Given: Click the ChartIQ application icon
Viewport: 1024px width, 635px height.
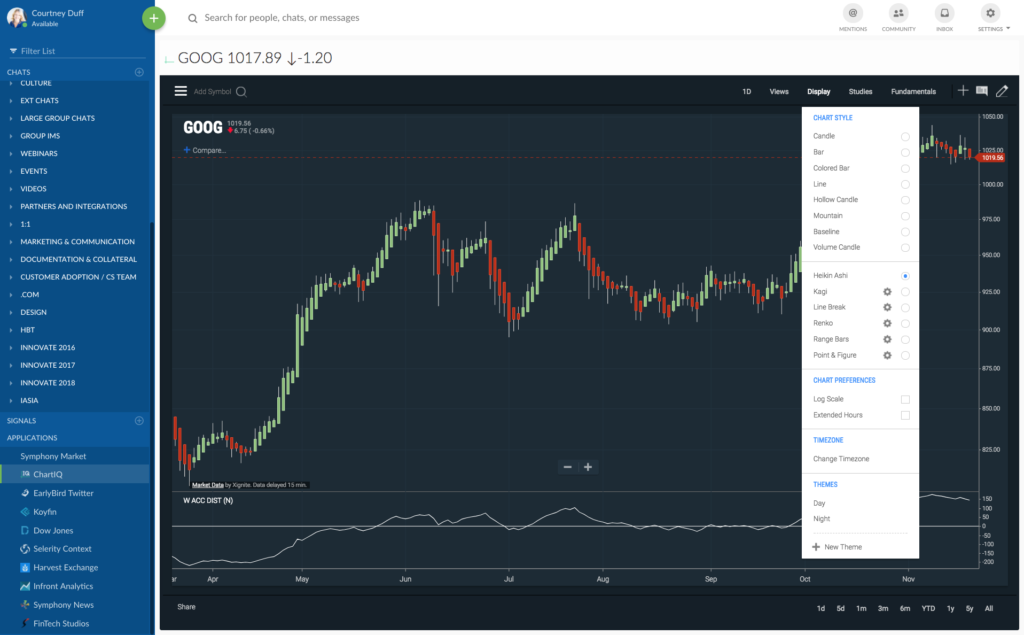Looking at the screenshot, I should (x=25, y=474).
